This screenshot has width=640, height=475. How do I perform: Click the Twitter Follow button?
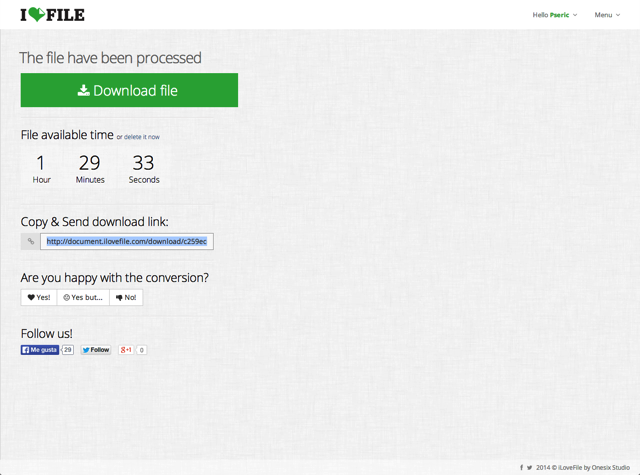pos(96,350)
